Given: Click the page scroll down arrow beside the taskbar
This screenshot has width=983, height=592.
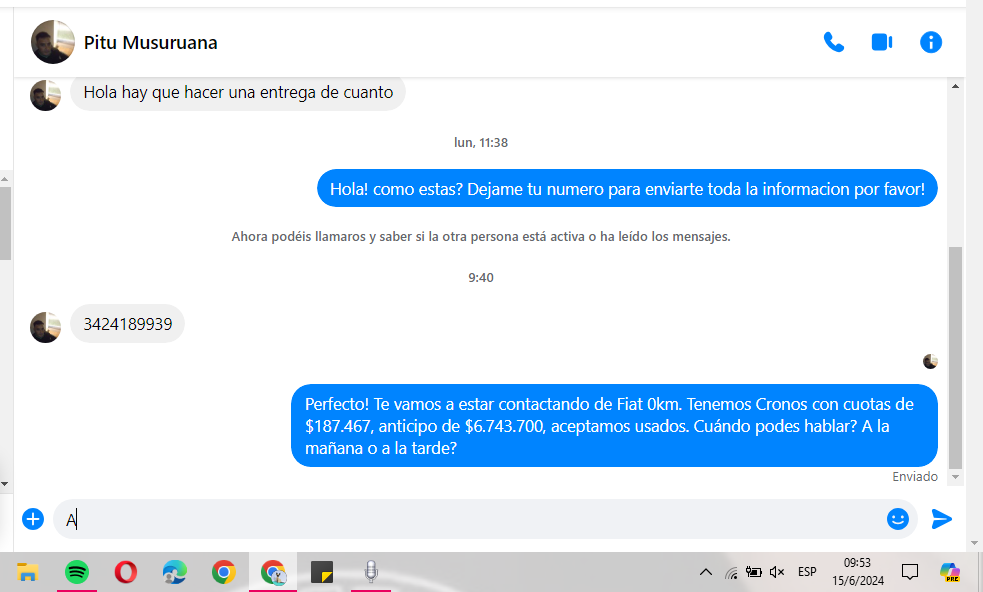Looking at the screenshot, I should tap(974, 543).
